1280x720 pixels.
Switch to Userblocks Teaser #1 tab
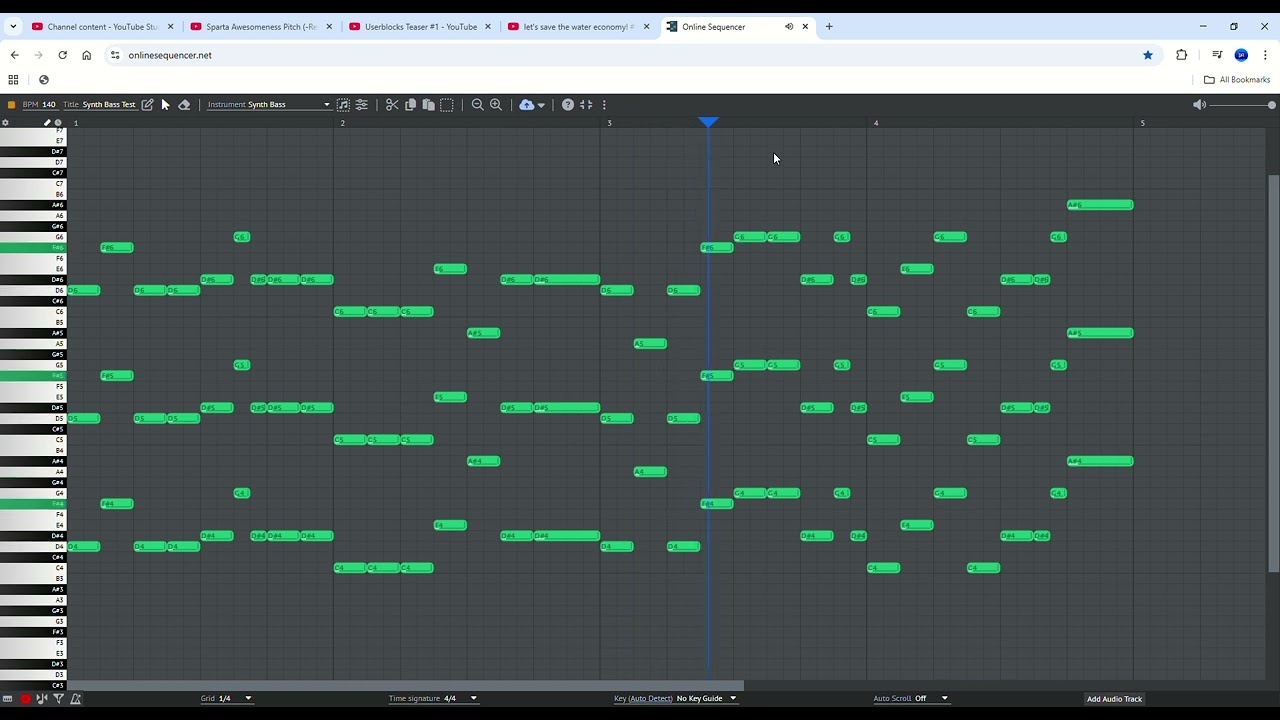coord(420,27)
